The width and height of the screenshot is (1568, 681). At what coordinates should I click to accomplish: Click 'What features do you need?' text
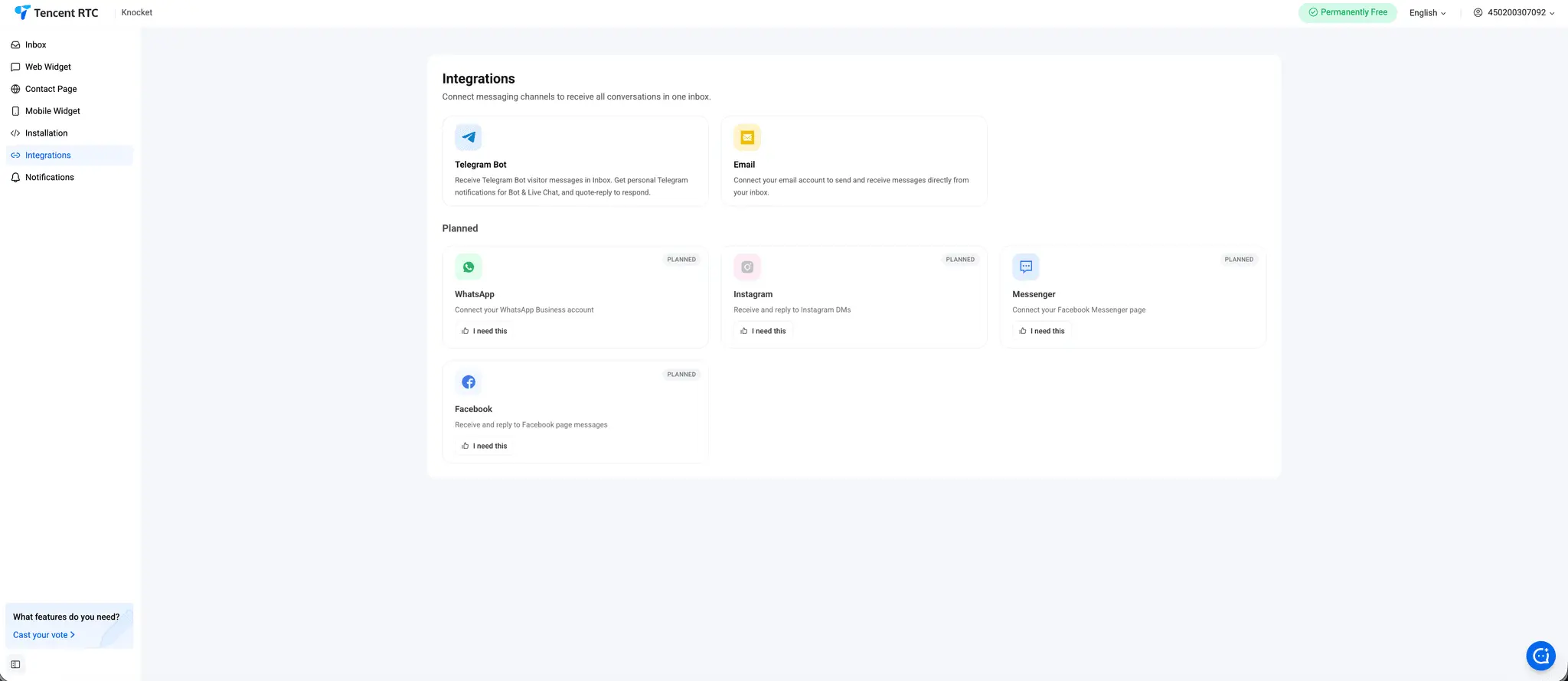(66, 617)
